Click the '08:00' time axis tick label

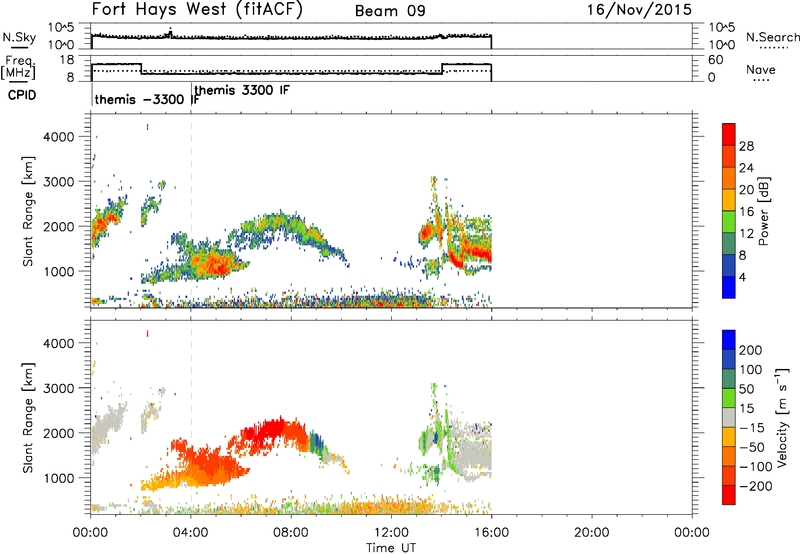point(291,533)
